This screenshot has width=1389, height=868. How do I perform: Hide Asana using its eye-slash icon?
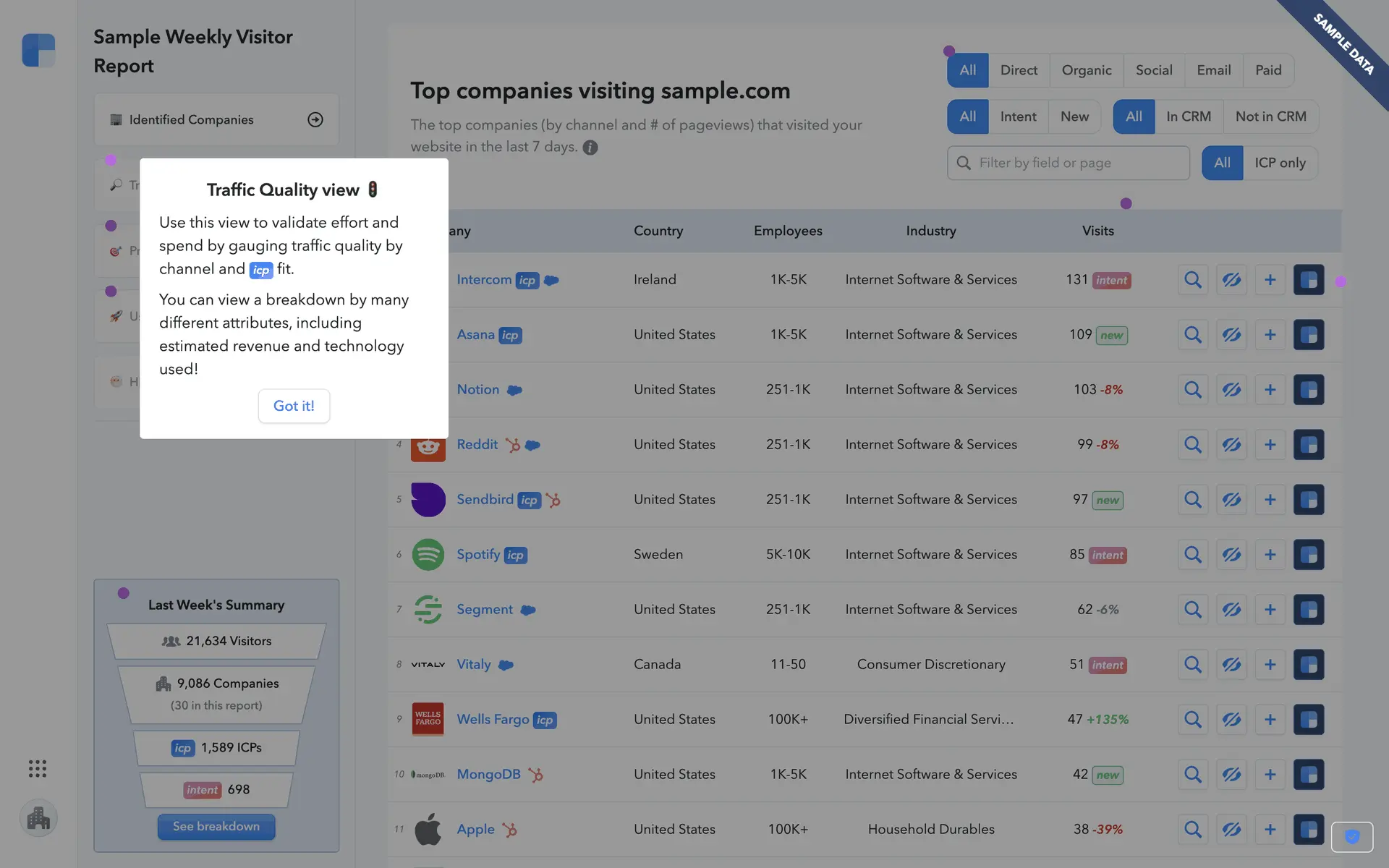click(x=1231, y=335)
